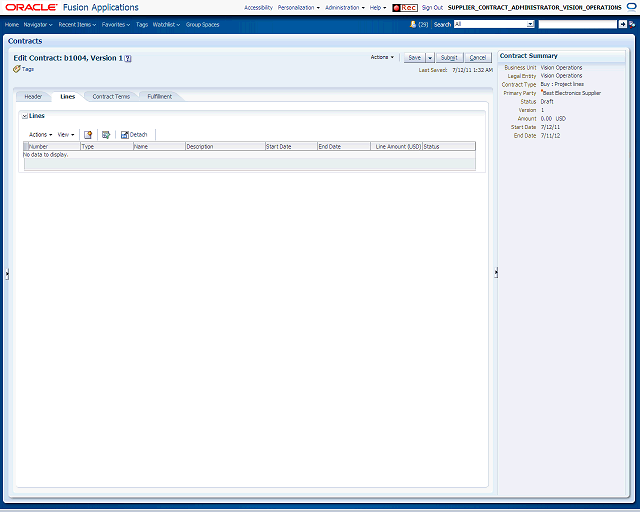The image size is (640, 512).
Task: Click the Start Date column header
Action: click(x=291, y=147)
